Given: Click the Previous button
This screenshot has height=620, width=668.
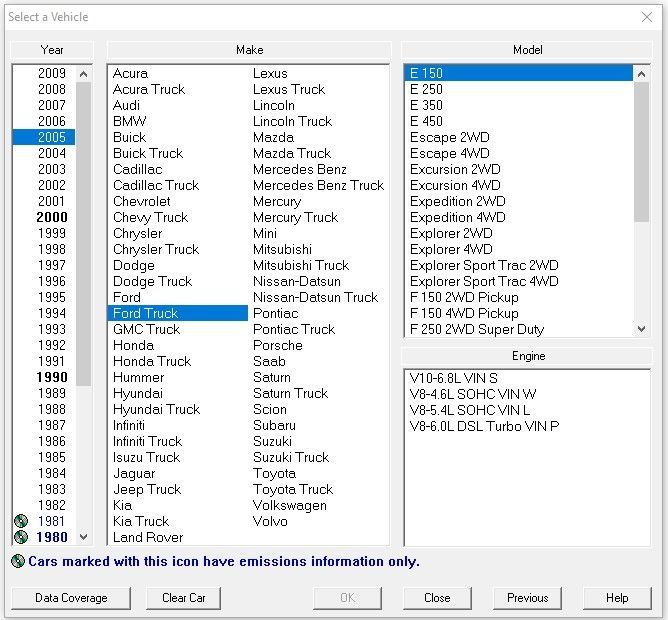Looking at the screenshot, I should click(527, 598).
